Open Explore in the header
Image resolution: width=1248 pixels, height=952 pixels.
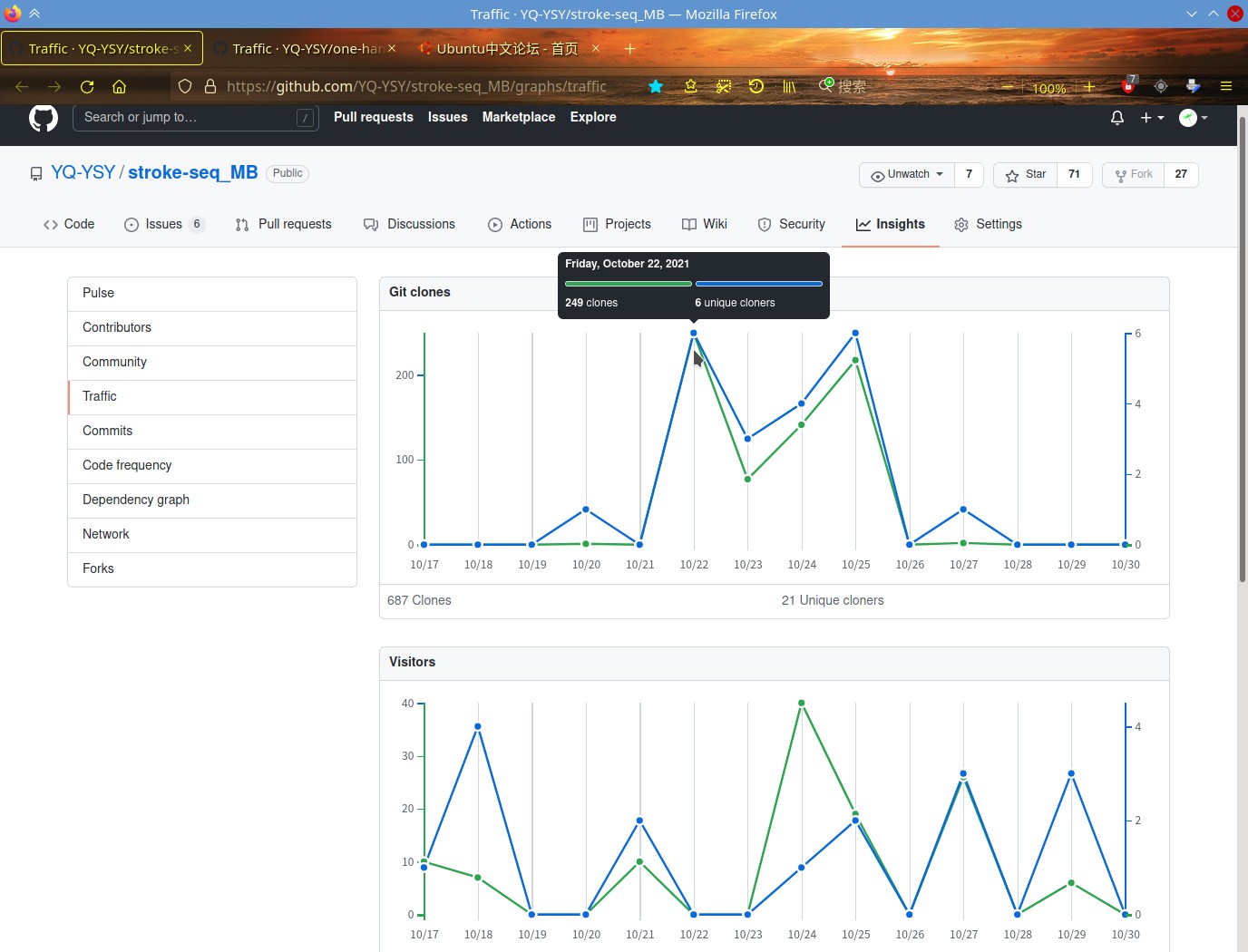(x=593, y=118)
